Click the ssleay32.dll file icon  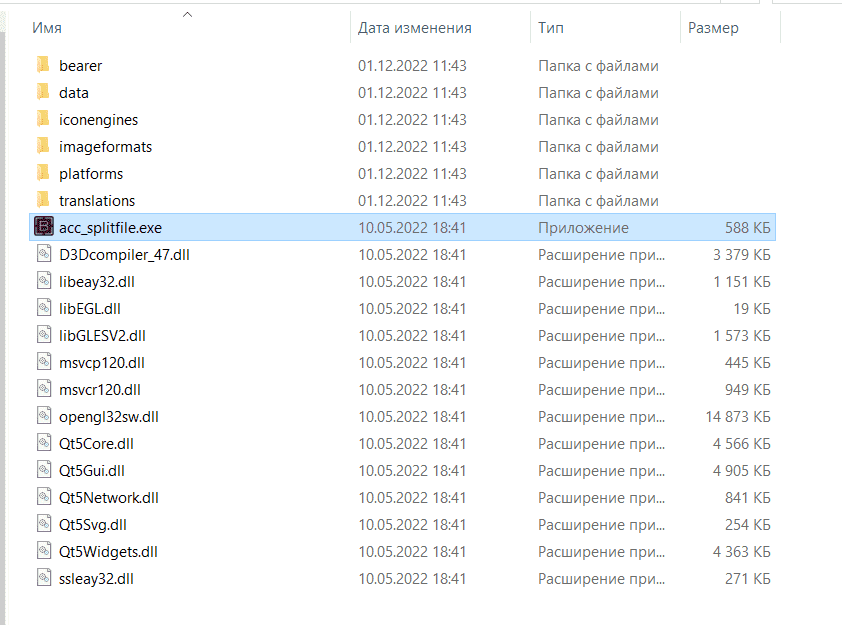point(44,577)
